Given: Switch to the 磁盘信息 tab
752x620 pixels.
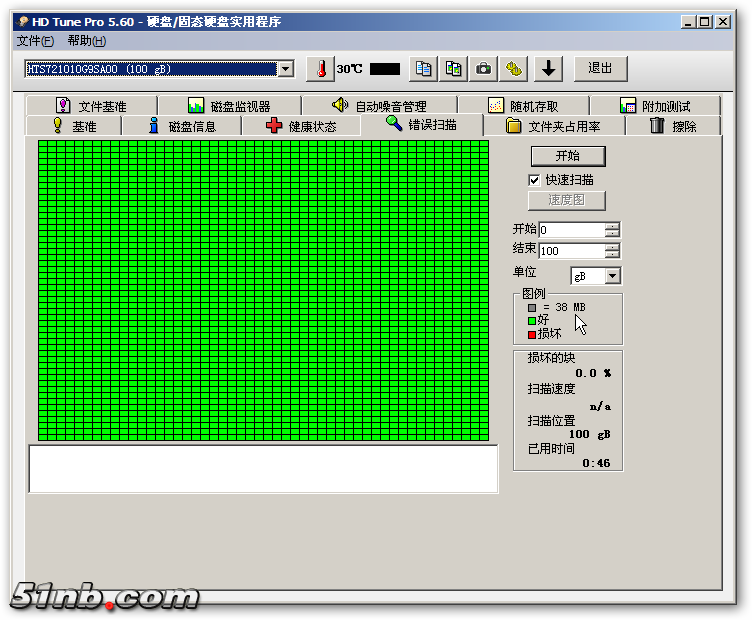Looking at the screenshot, I should pyautogui.click(x=182, y=126).
